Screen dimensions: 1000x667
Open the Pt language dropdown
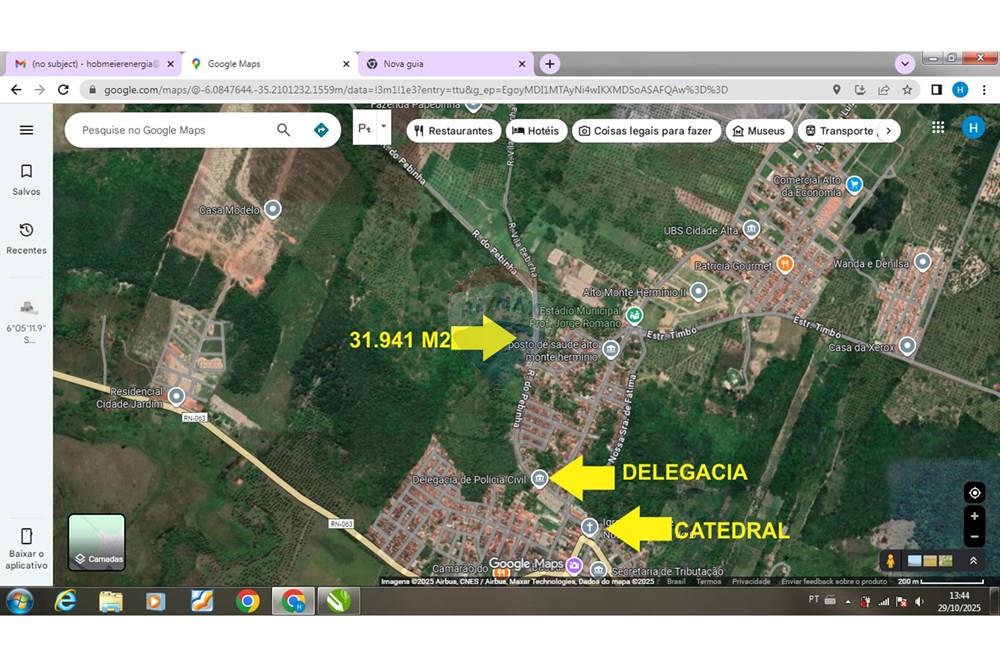click(371, 129)
